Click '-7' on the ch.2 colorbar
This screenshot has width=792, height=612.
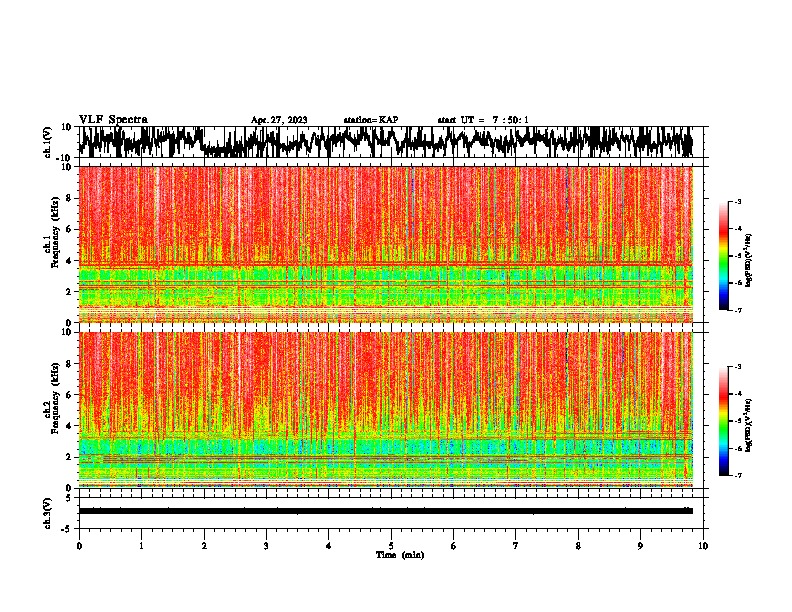coord(737,475)
